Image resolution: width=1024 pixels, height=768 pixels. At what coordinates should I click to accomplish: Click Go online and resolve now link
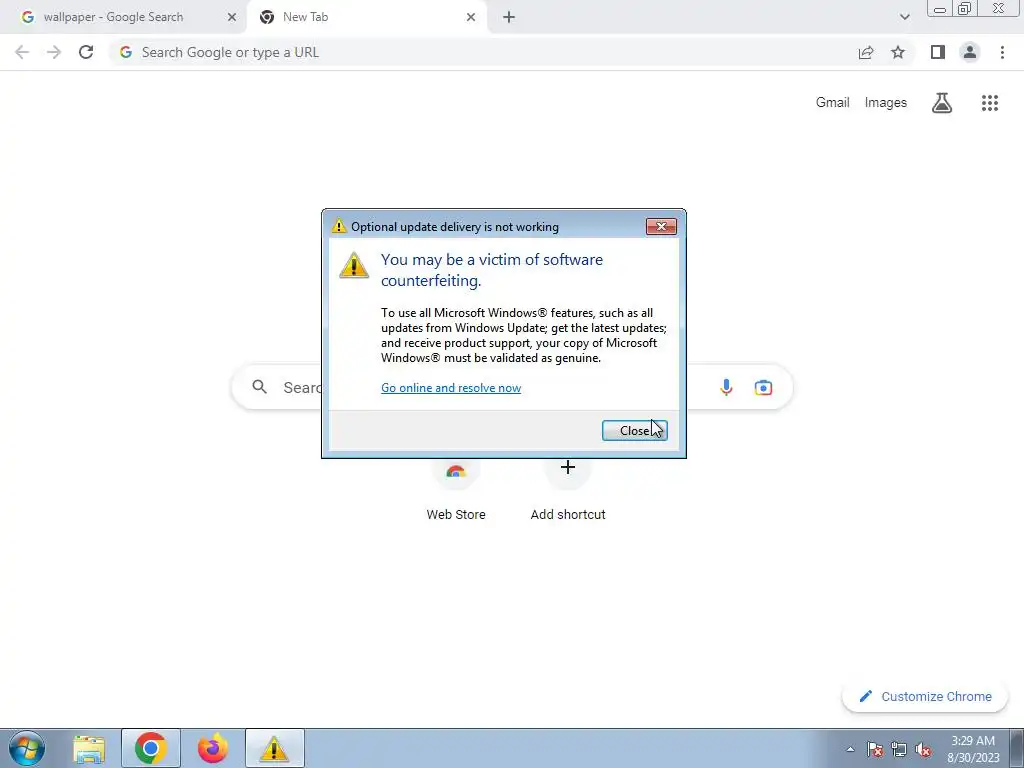(451, 388)
